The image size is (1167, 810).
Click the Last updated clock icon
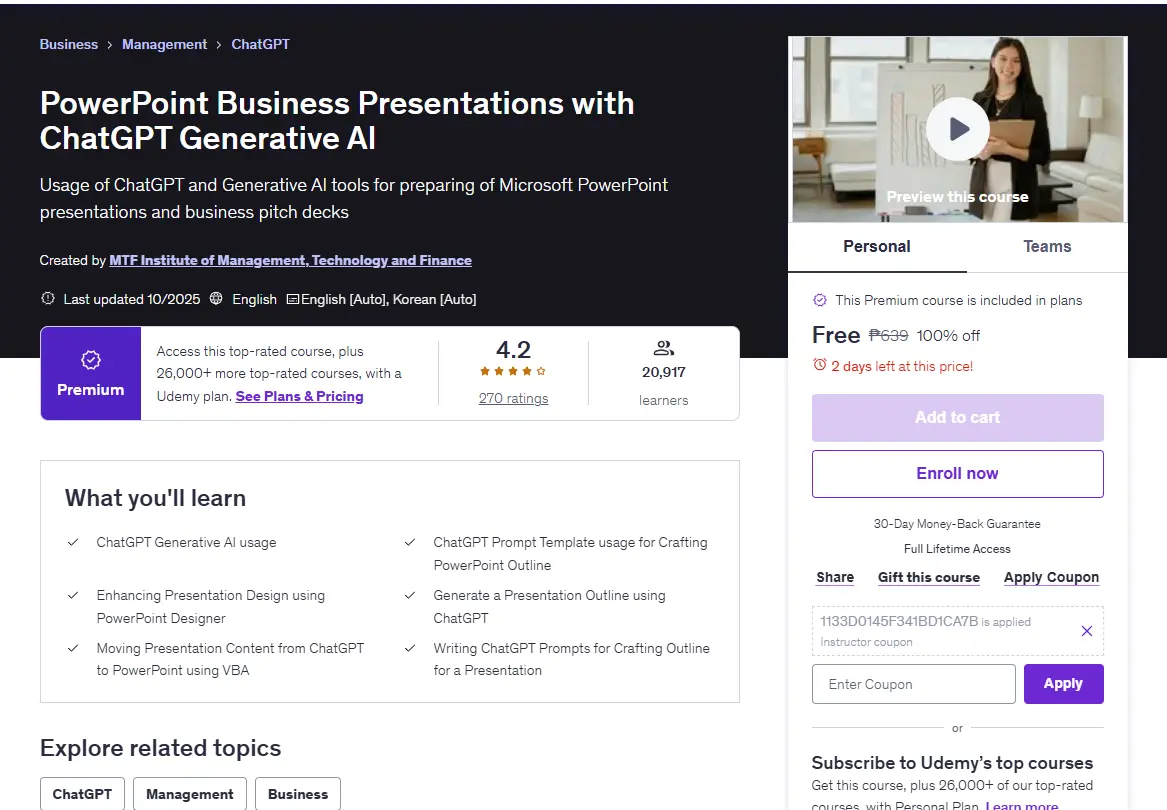coord(48,299)
